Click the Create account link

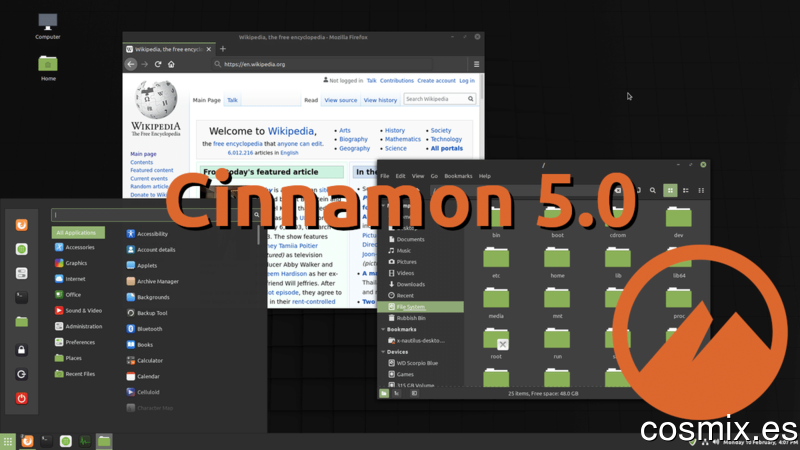coord(436,81)
